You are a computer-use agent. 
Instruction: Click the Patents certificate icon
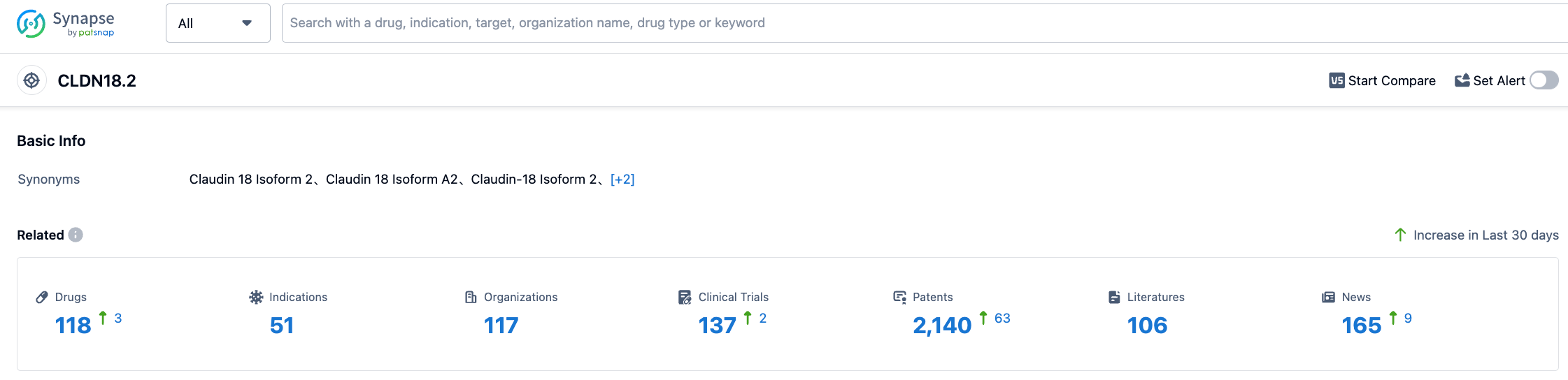(x=899, y=297)
